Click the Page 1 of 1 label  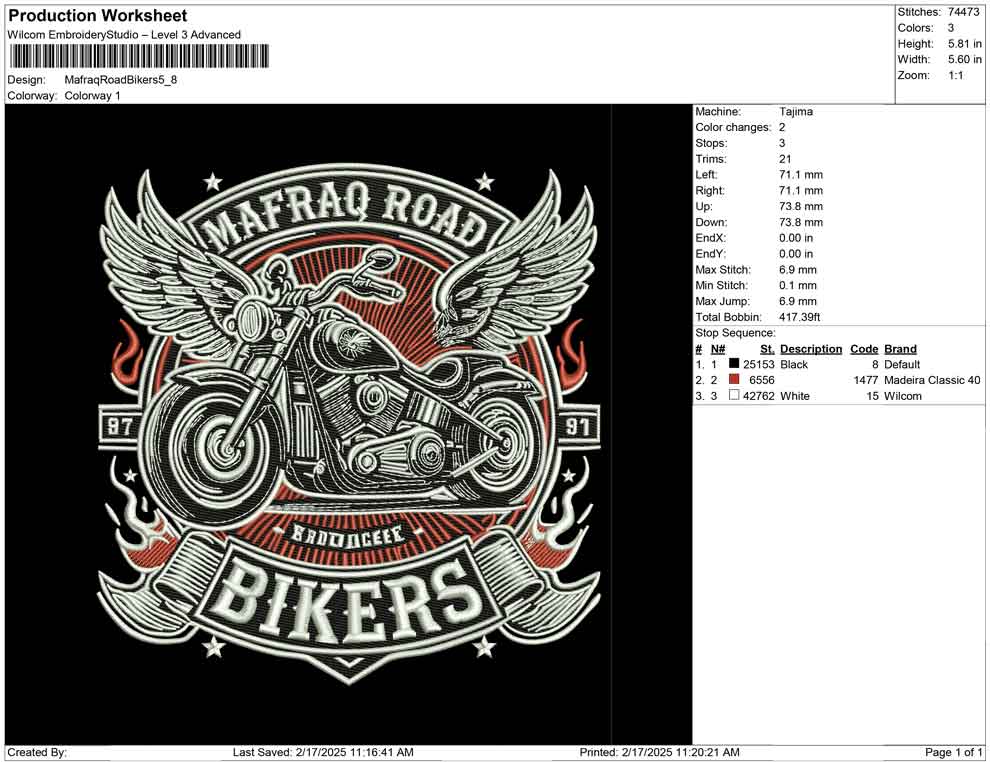coord(954,752)
